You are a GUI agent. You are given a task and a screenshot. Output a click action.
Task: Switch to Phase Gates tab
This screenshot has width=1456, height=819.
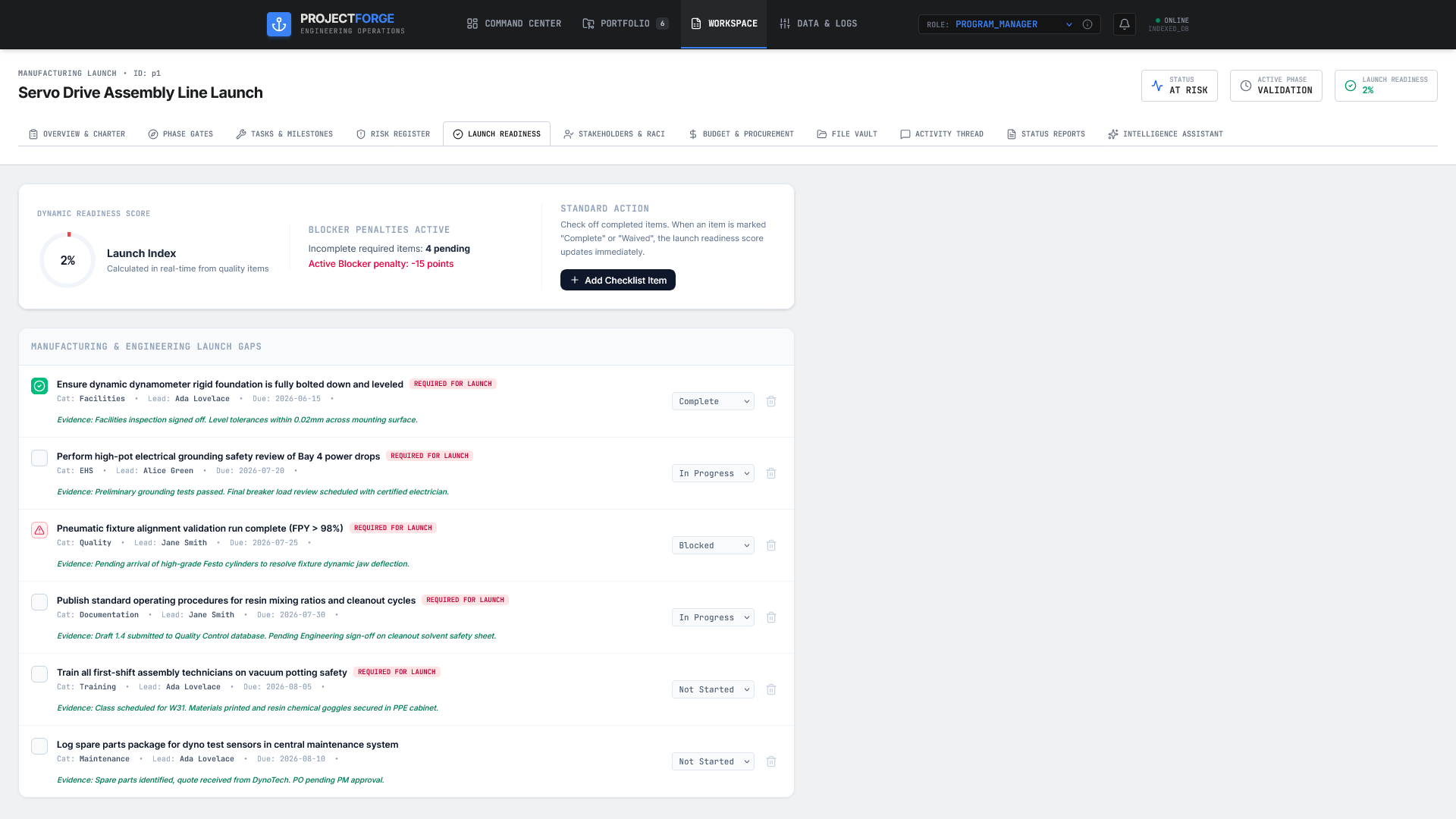180,134
